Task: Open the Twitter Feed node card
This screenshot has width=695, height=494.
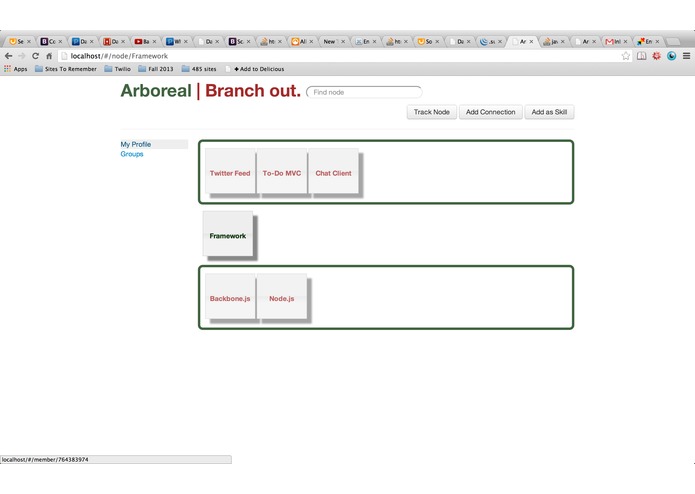Action: pos(230,171)
